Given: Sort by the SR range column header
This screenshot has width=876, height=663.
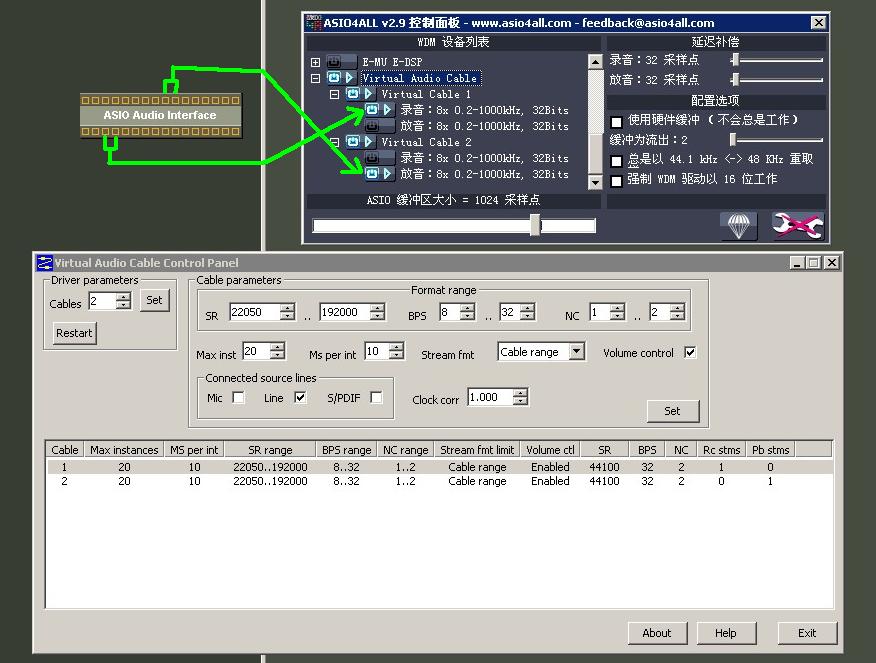Looking at the screenshot, I should [x=270, y=450].
